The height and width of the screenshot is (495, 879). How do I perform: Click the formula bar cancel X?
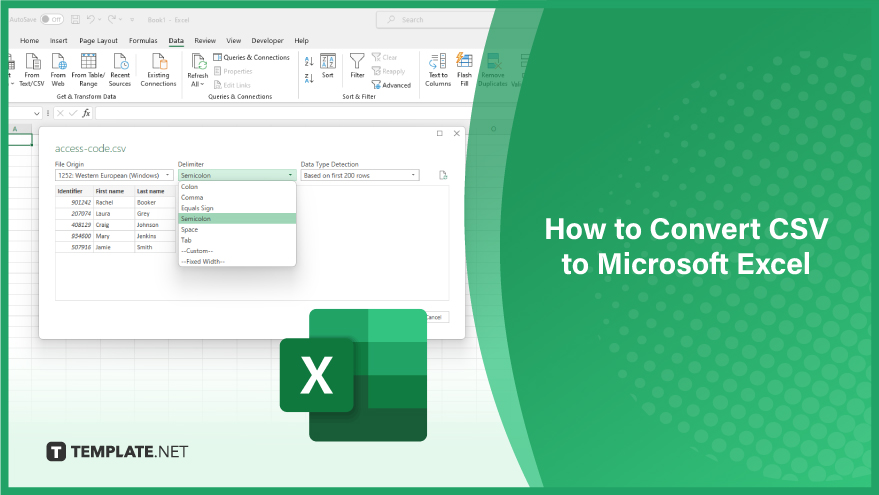point(60,113)
